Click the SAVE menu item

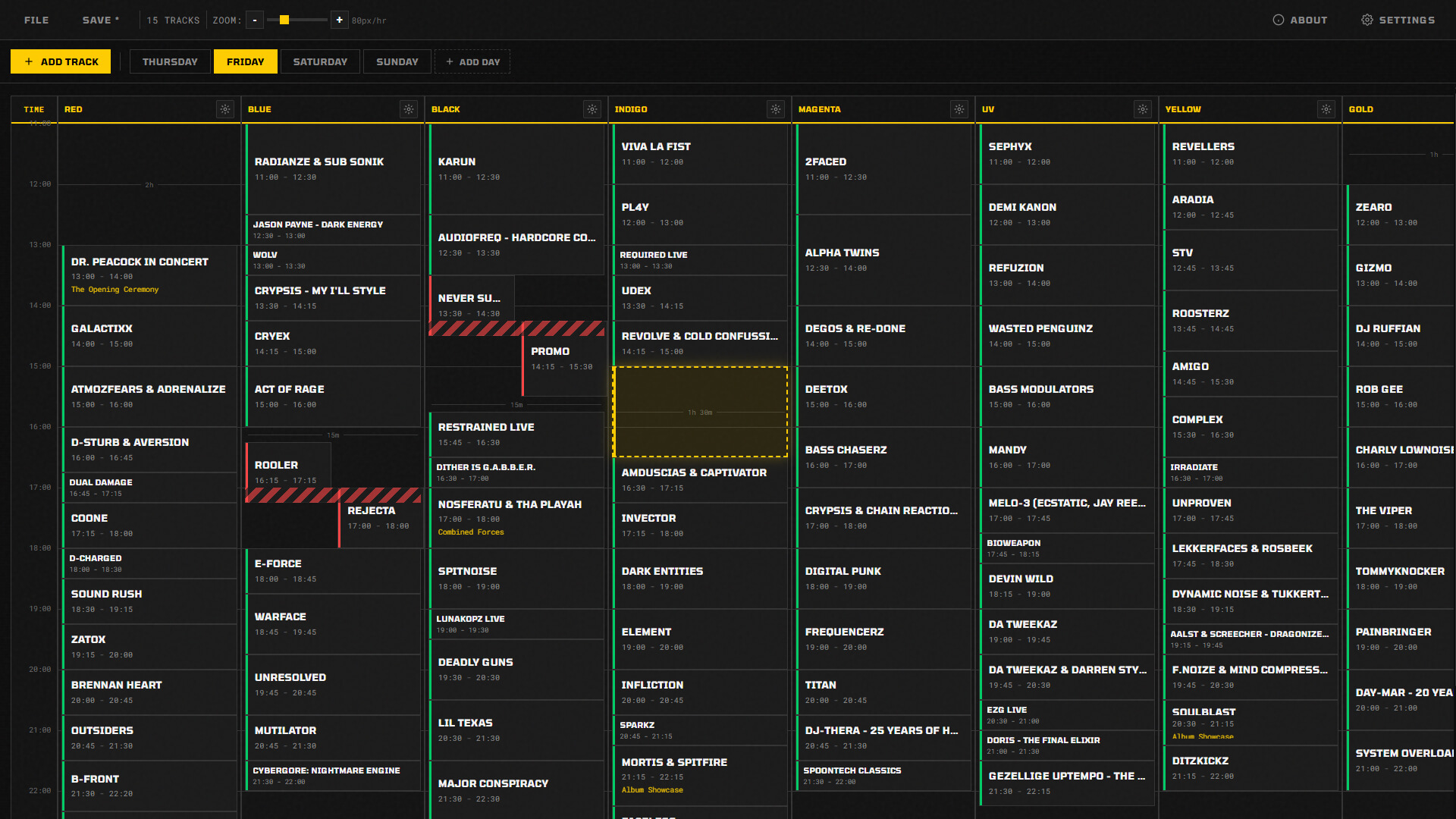[101, 20]
